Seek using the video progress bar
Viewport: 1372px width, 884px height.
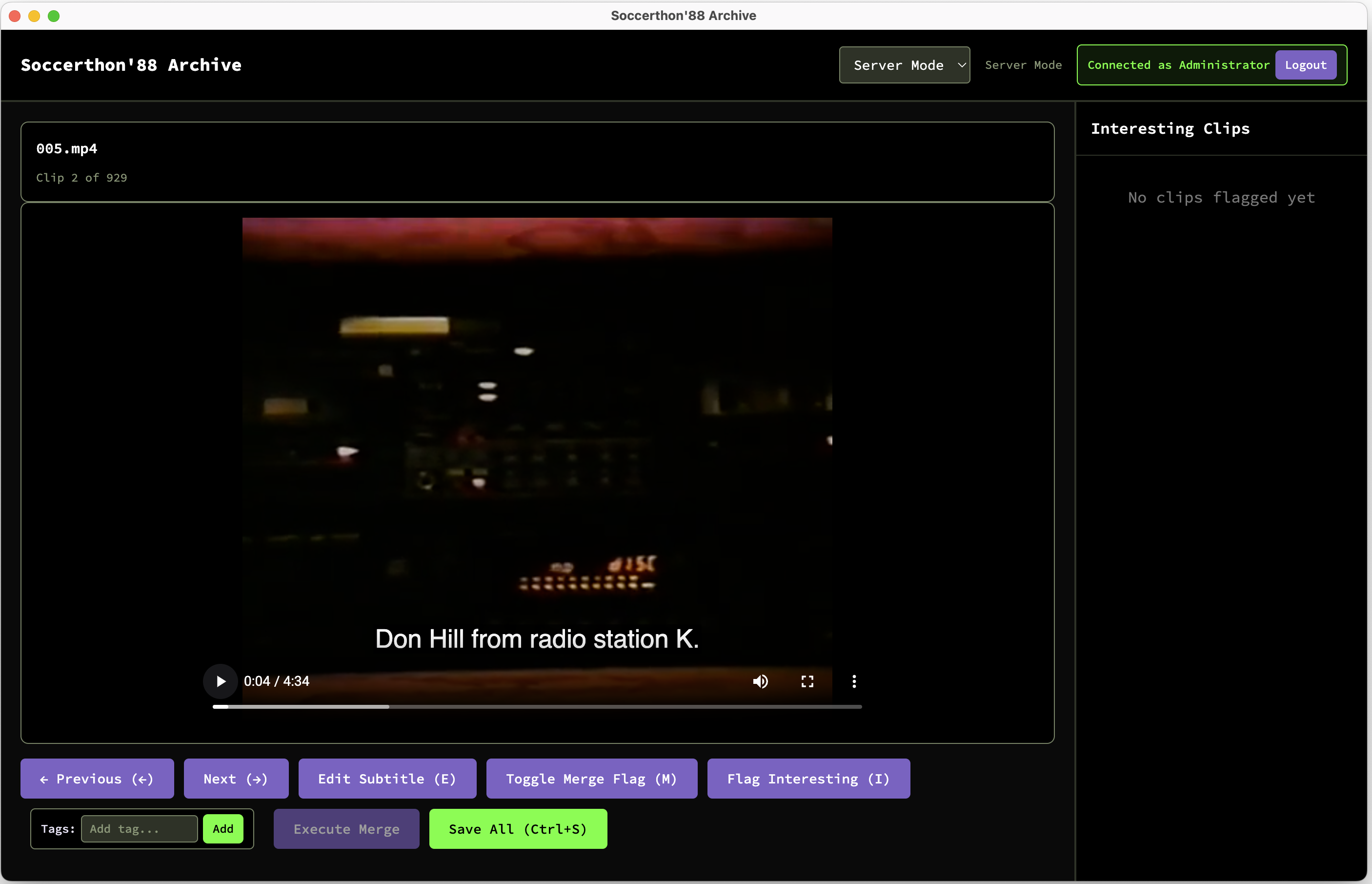(x=537, y=707)
